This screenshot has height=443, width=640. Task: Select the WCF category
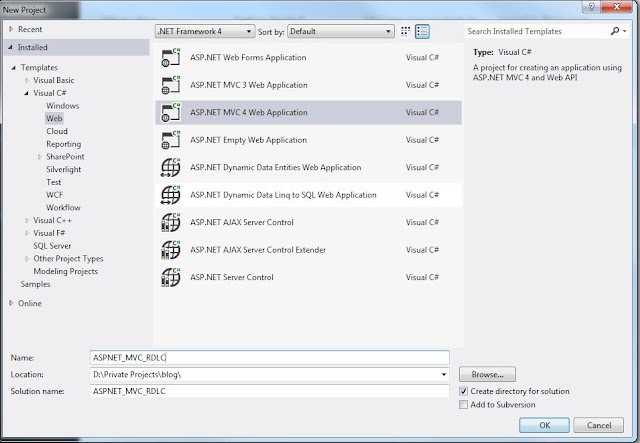[x=54, y=195]
